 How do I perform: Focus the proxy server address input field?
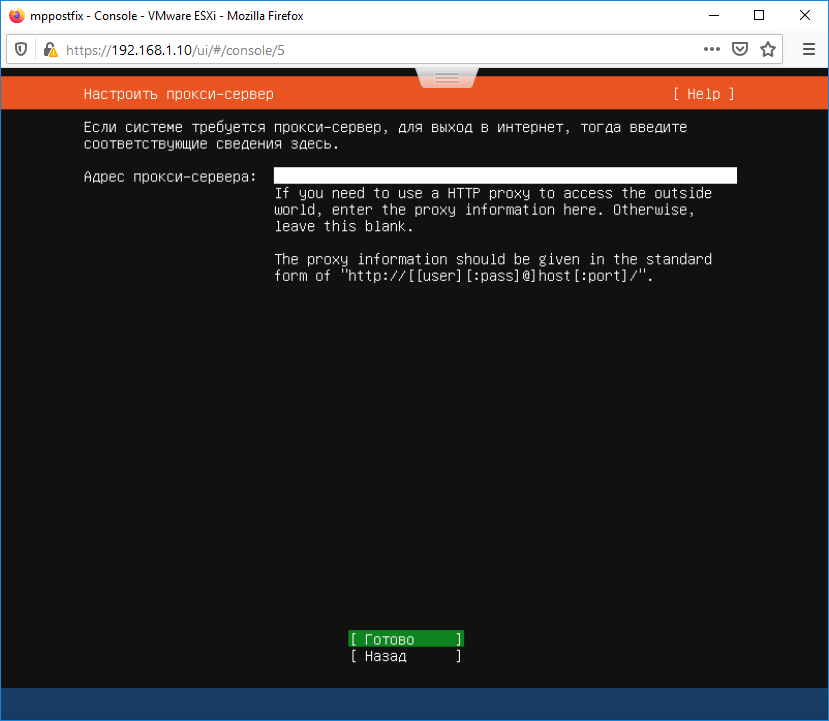click(x=503, y=175)
